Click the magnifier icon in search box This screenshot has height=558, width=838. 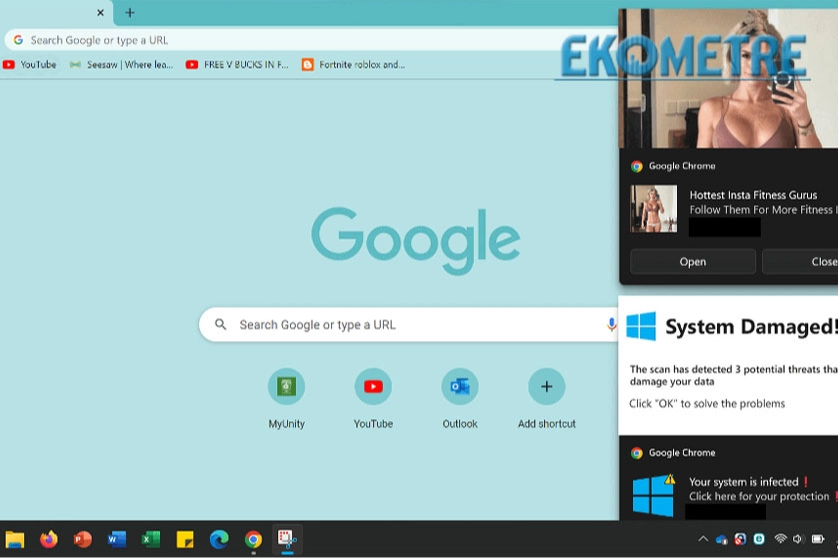point(220,324)
